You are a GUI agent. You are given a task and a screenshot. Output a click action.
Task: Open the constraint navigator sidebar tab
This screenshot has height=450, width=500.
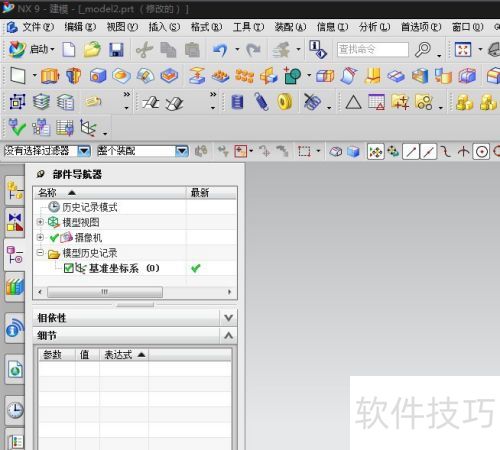click(15, 222)
